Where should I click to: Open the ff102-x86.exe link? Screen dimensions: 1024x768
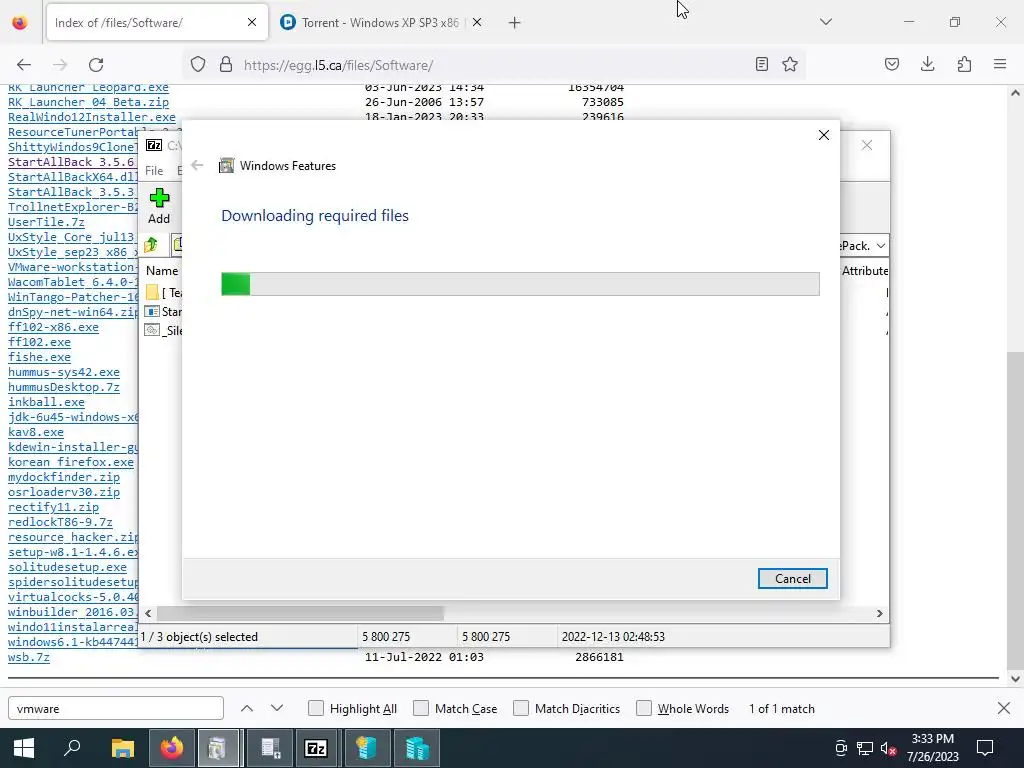coord(54,327)
